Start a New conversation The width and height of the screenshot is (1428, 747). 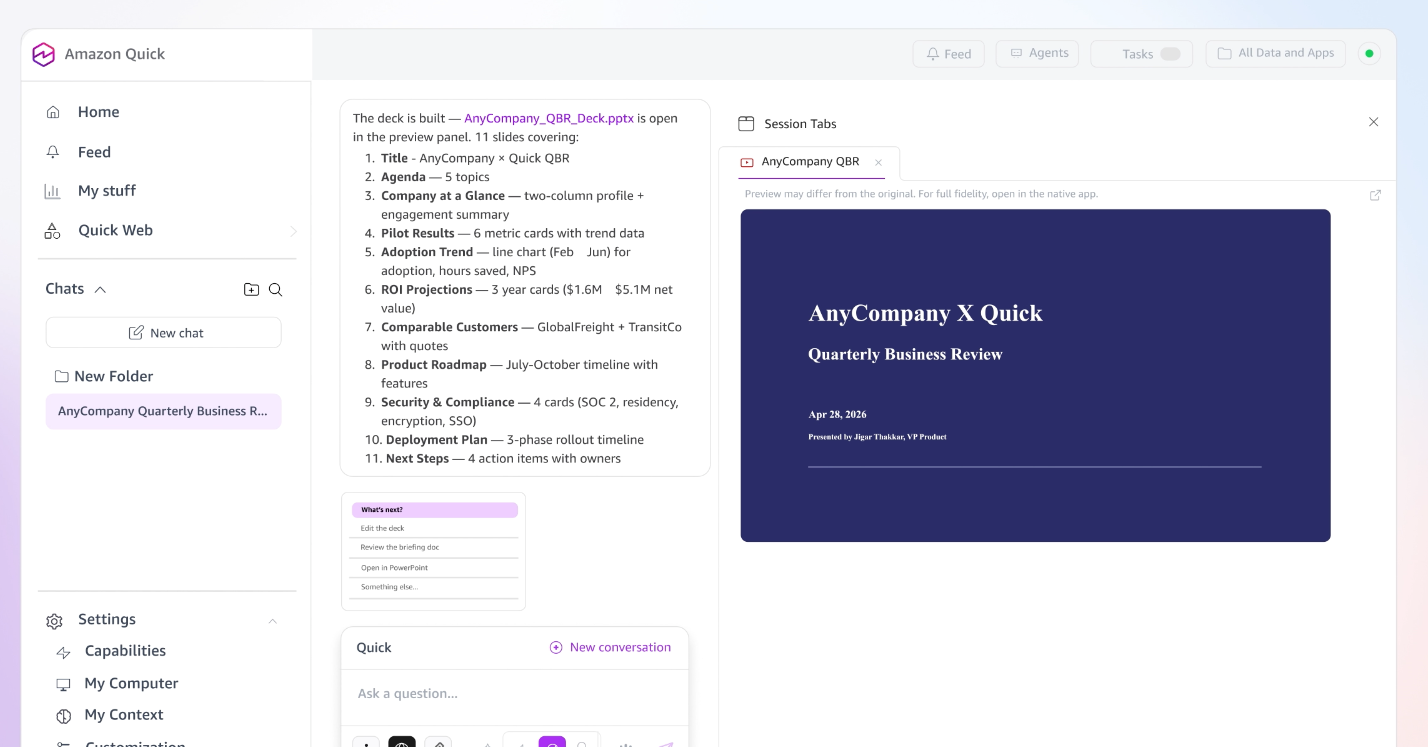610,647
